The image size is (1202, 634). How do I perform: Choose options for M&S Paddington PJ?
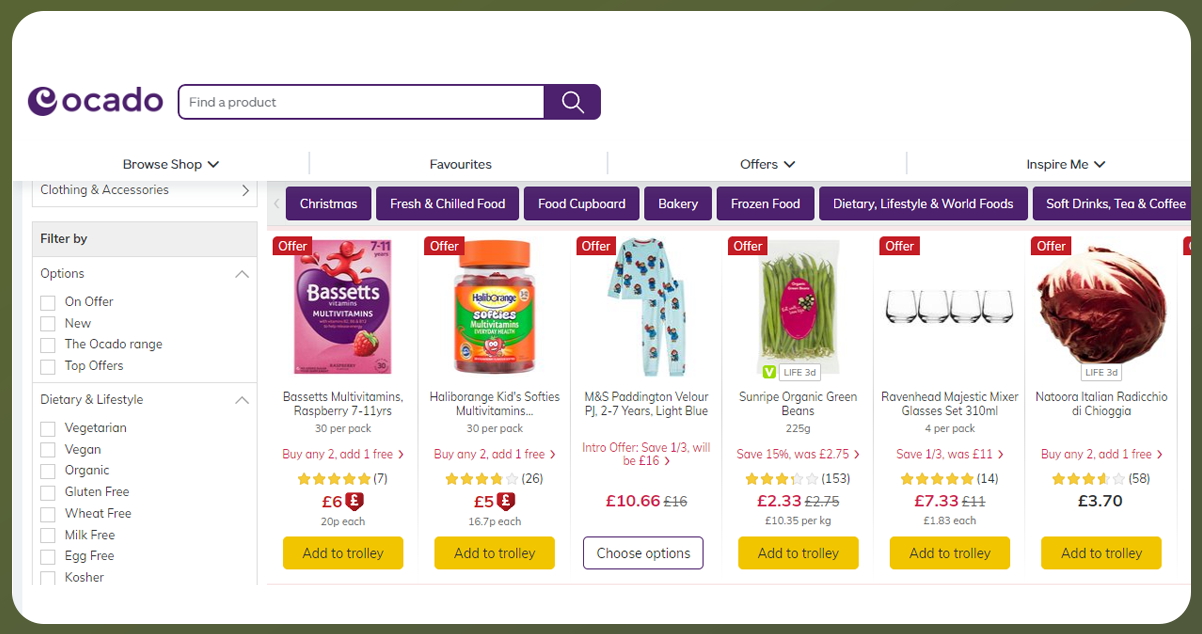[643, 553]
